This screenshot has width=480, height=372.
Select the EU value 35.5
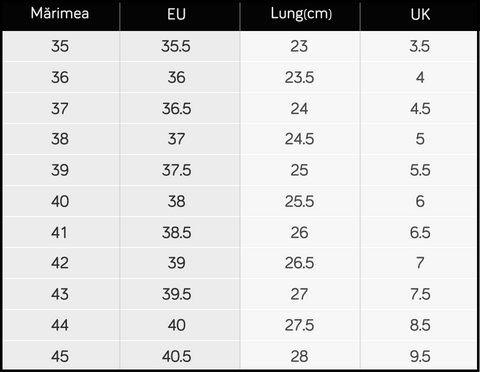176,46
